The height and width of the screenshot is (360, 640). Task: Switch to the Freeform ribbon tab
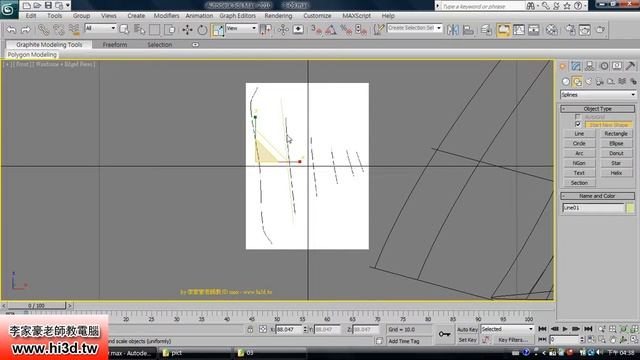(x=115, y=44)
